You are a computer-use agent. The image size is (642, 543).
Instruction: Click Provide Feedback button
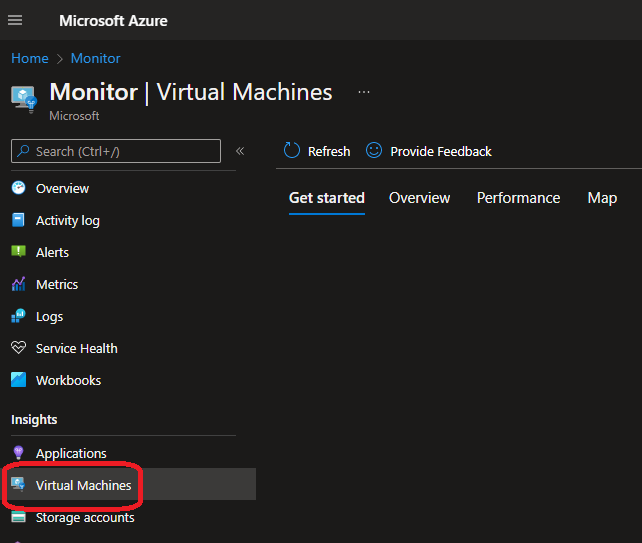(x=429, y=151)
